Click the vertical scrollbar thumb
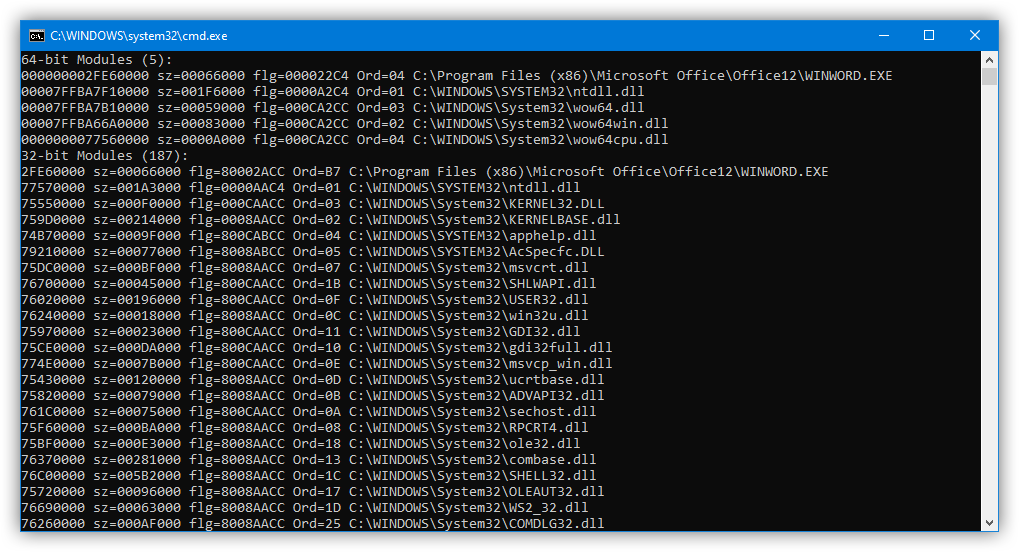The image size is (1020, 553). point(989,77)
